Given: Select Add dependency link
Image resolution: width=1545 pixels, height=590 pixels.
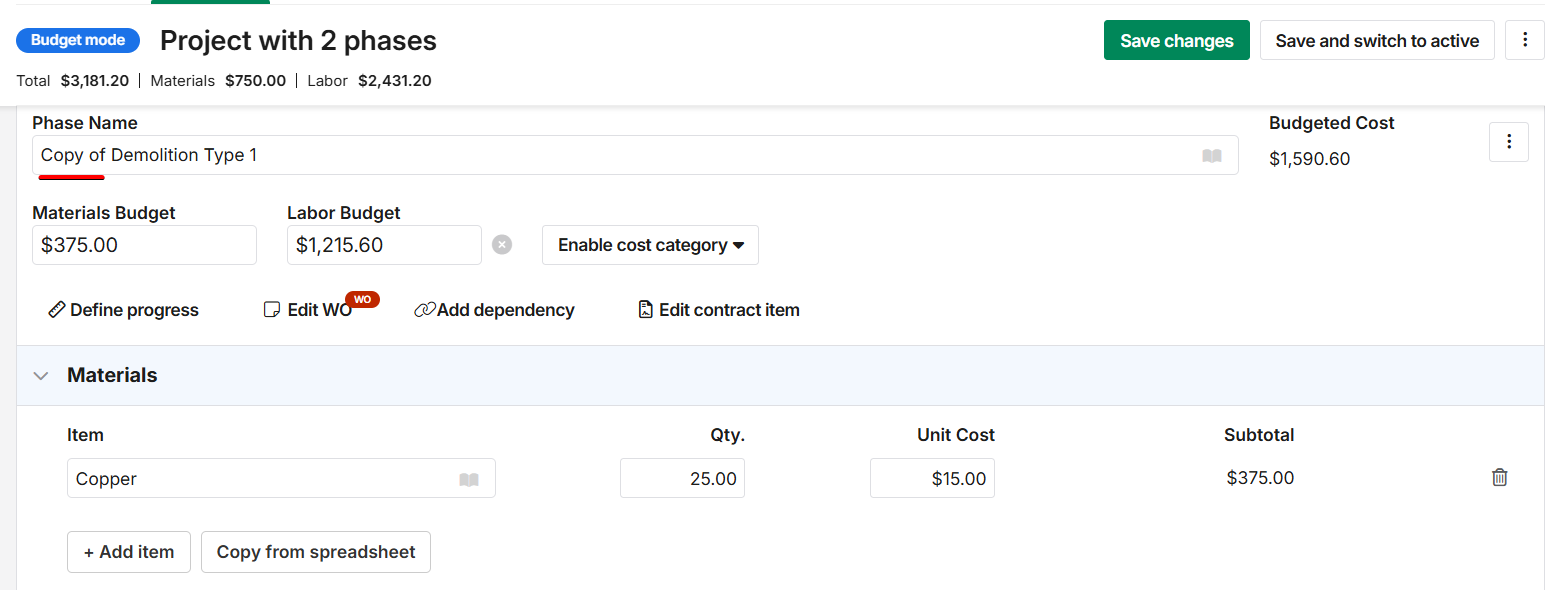Looking at the screenshot, I should (494, 310).
